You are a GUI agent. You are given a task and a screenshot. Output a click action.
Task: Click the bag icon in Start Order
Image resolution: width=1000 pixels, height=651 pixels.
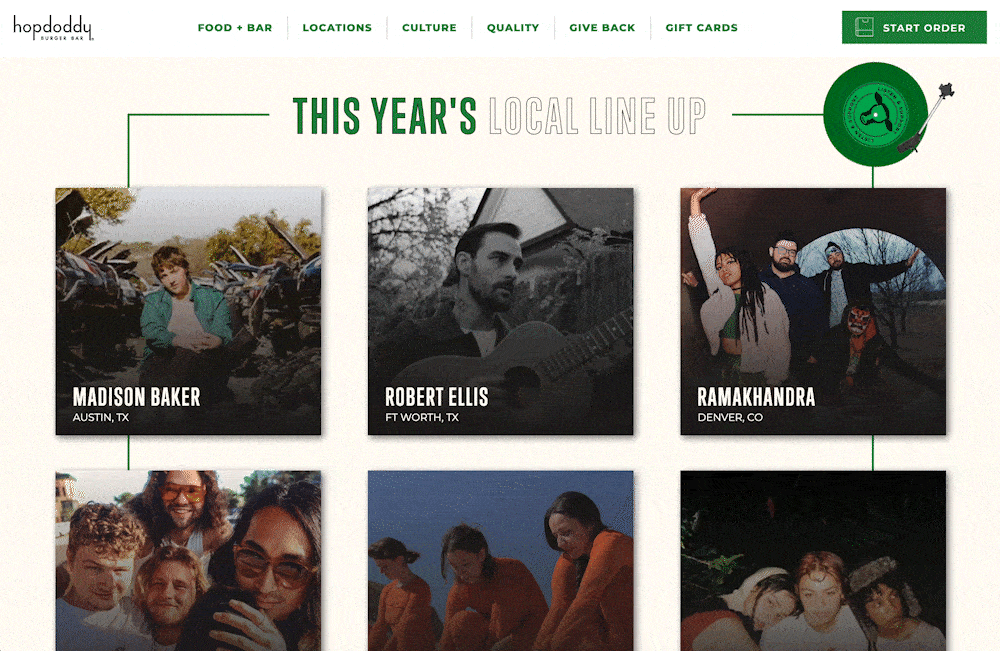coord(864,27)
